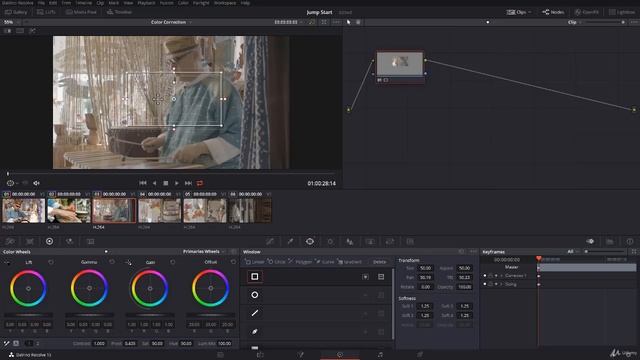Open the RGB Mixer palette icon
The height and width of the screenshot is (360, 640).
70,242
